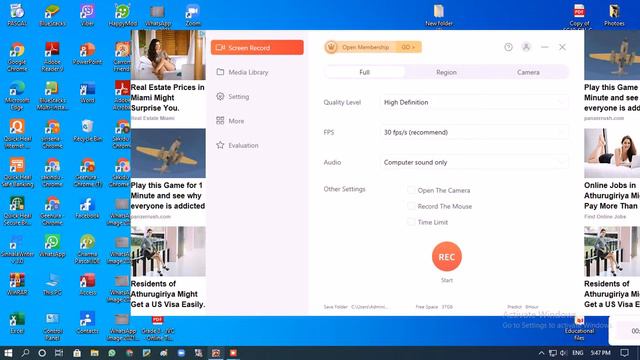Open the Online Jobs in Athurugiriya ad
The width and height of the screenshot is (640, 360).
click(612, 196)
